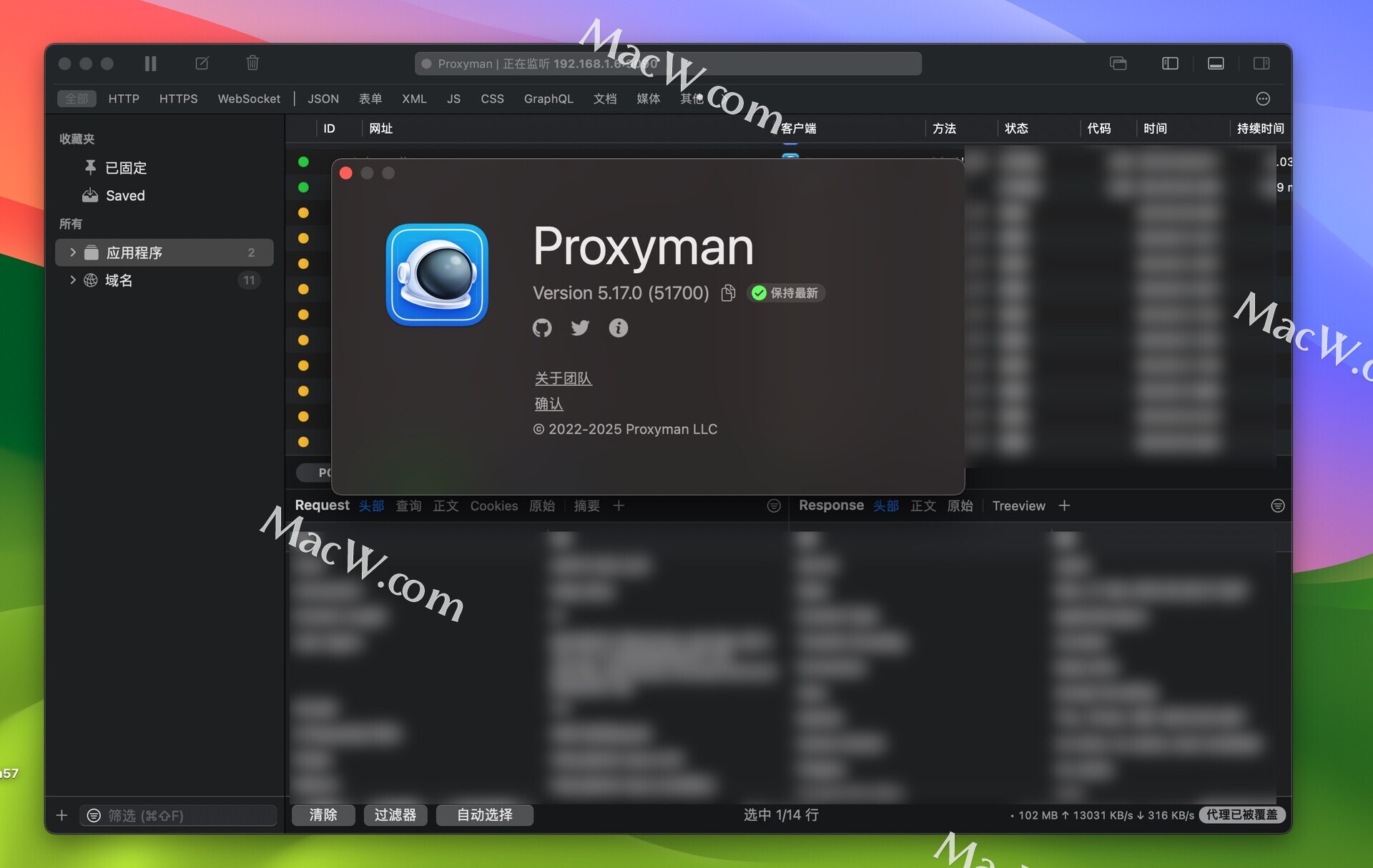The height and width of the screenshot is (868, 1373).
Task: Clear session using the trash icon
Action: tap(252, 63)
